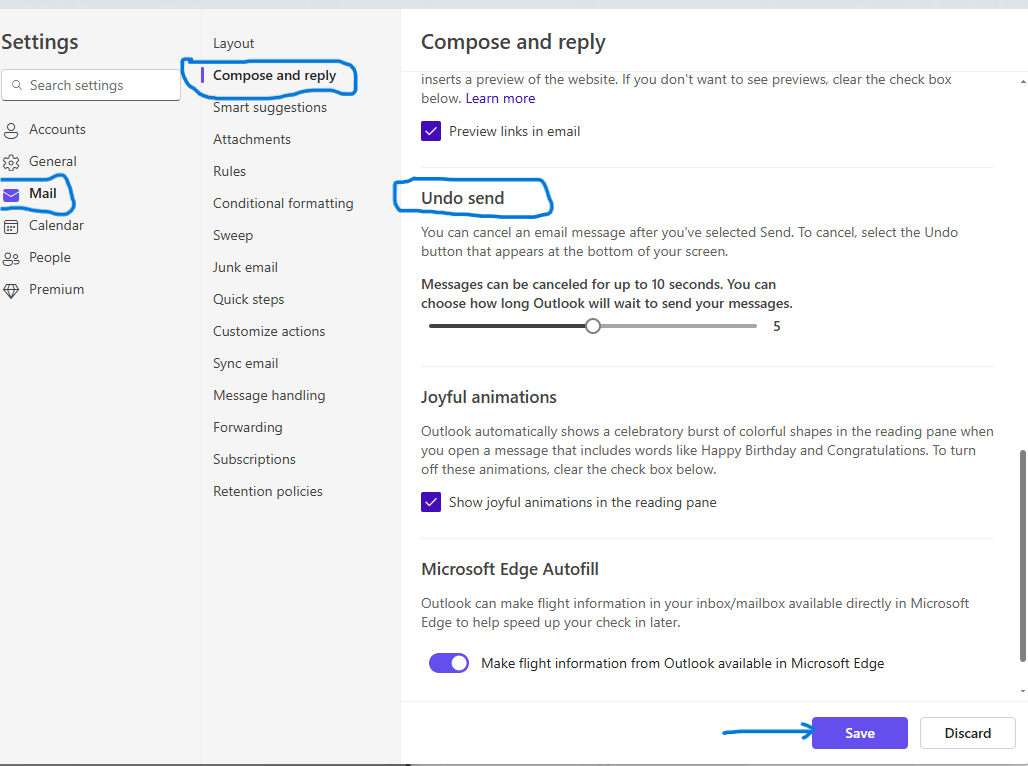This screenshot has width=1028, height=766.
Task: Click the search magnifier in Search settings
Action: point(17,85)
